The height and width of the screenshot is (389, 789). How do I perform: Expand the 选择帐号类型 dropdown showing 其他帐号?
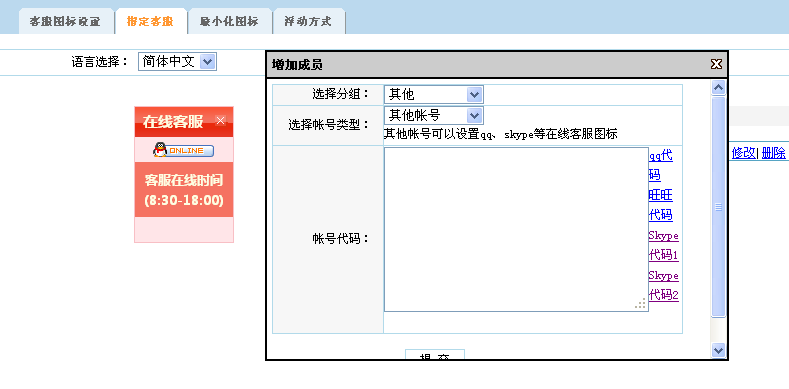[x=433, y=116]
